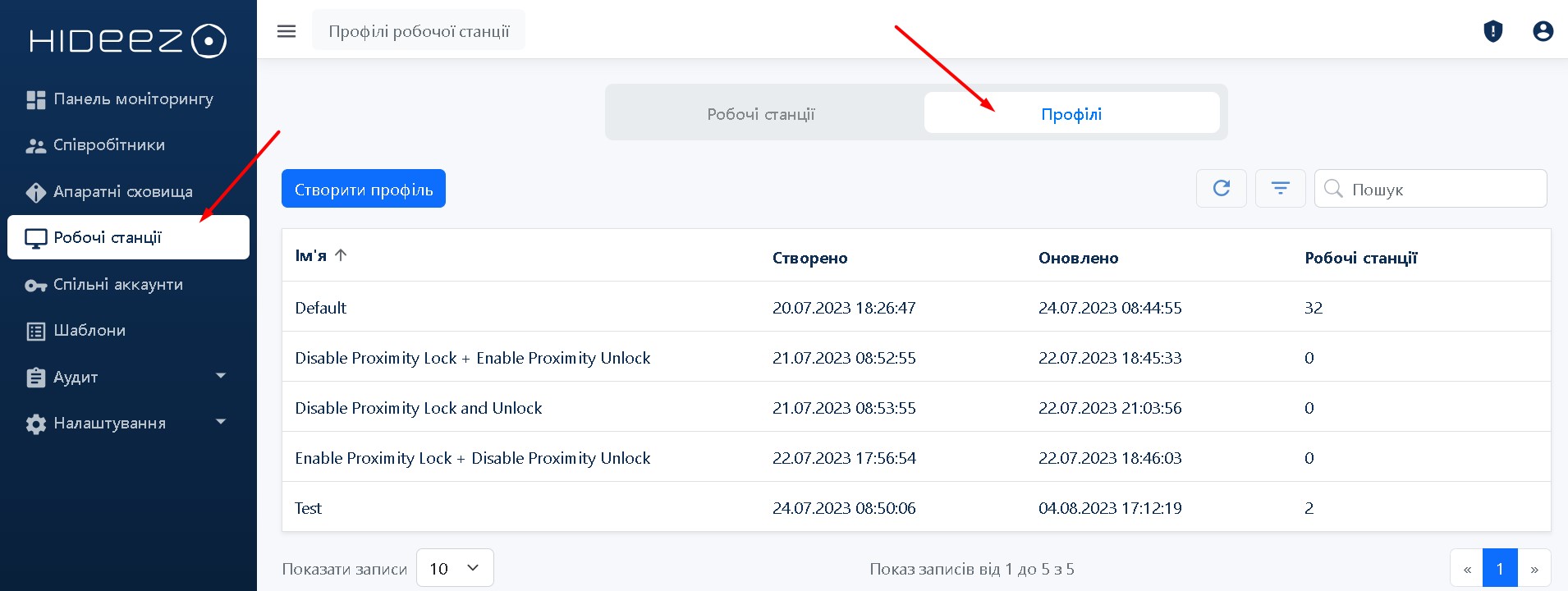Image resolution: width=1568 pixels, height=591 pixels.
Task: Go to the next page of results
Action: 1534,569
